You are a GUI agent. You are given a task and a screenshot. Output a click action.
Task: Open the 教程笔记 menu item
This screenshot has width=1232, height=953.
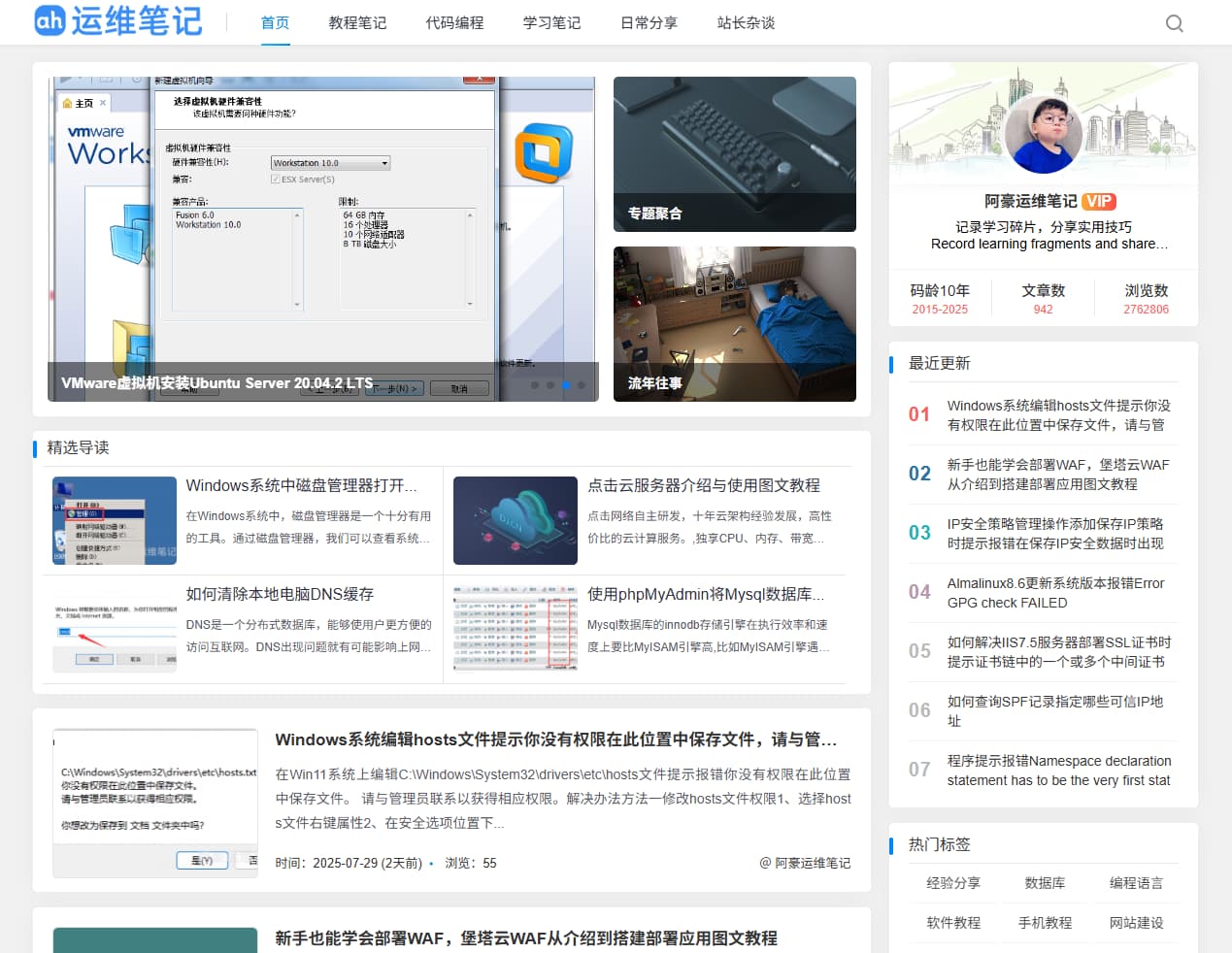pos(358,23)
